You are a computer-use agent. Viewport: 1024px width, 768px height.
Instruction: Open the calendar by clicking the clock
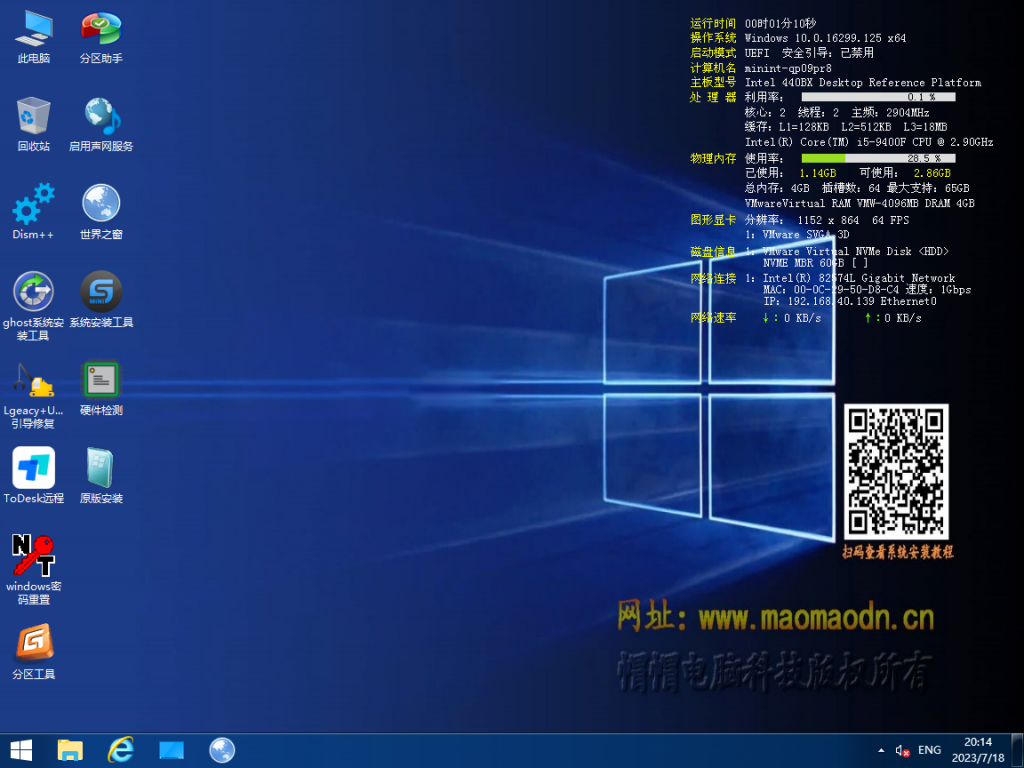coord(977,750)
